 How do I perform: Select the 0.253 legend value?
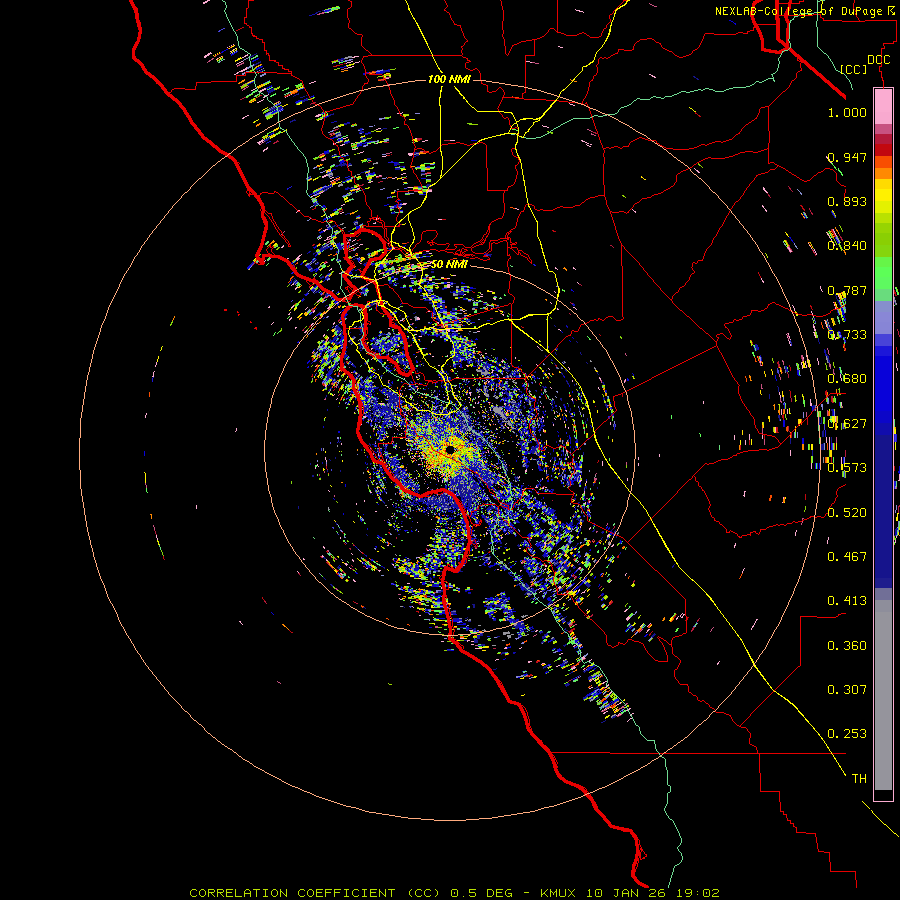tap(847, 734)
